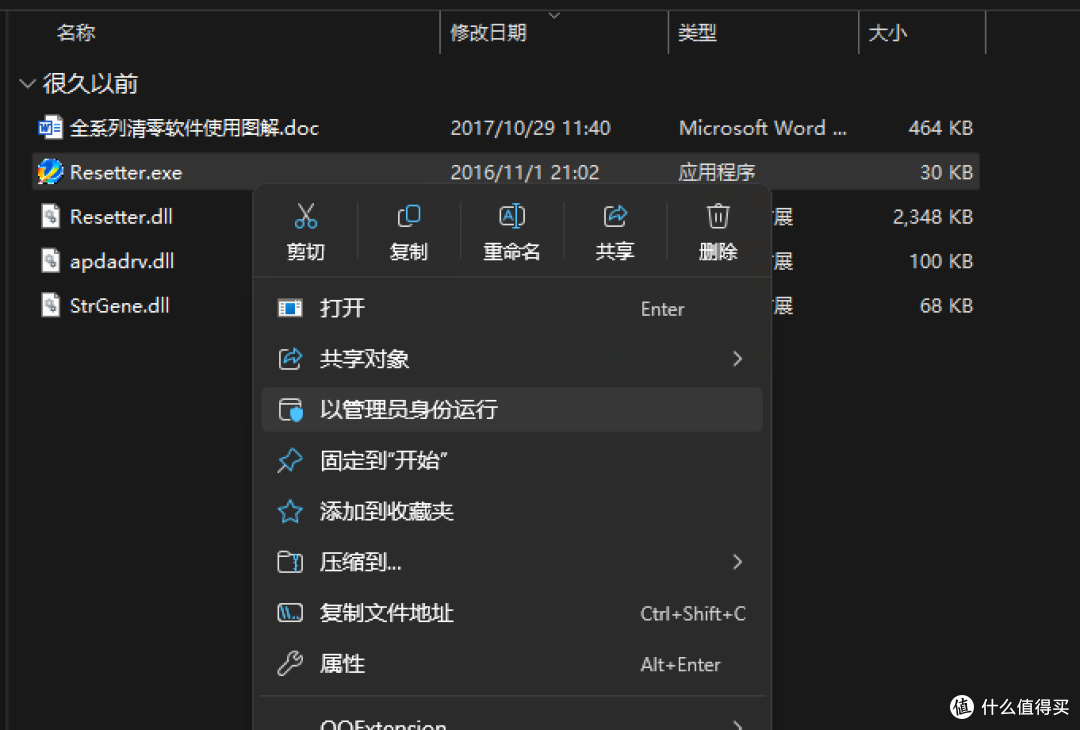
Task: Click the type cell 应用程序
Action: [716, 172]
